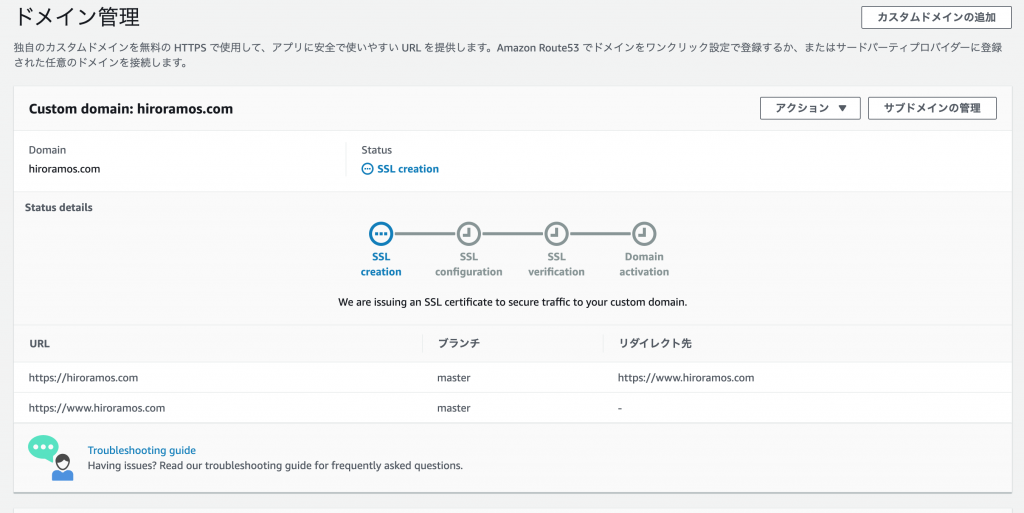
Task: Click the SSL verification clock icon
Action: coord(556,233)
